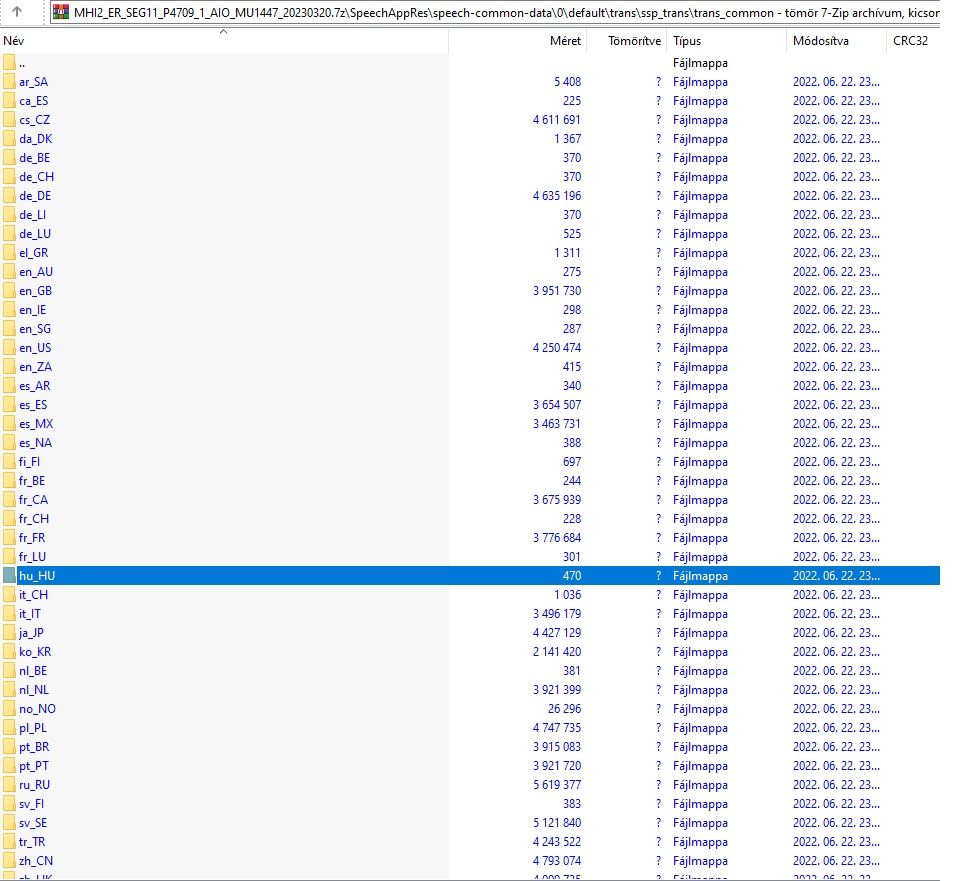Sort the list by Név column header
Screen dimensions: 962x881
click(14, 42)
